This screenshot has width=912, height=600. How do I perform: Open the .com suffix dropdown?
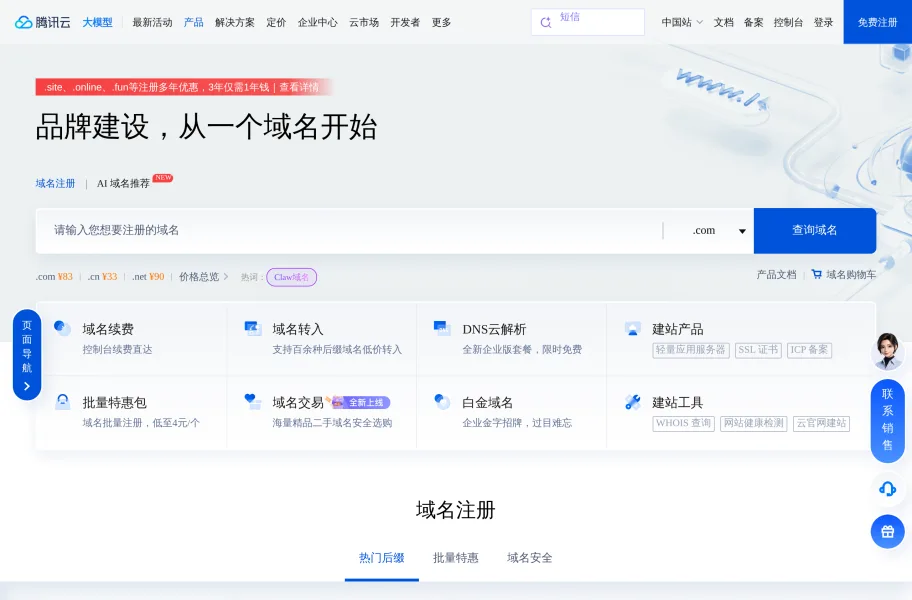click(719, 231)
